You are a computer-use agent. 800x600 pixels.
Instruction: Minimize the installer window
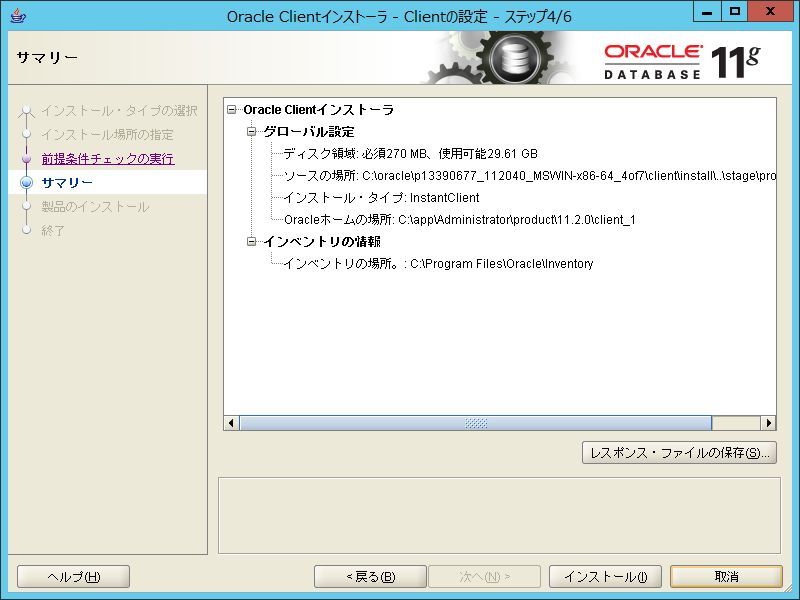pyautogui.click(x=707, y=12)
